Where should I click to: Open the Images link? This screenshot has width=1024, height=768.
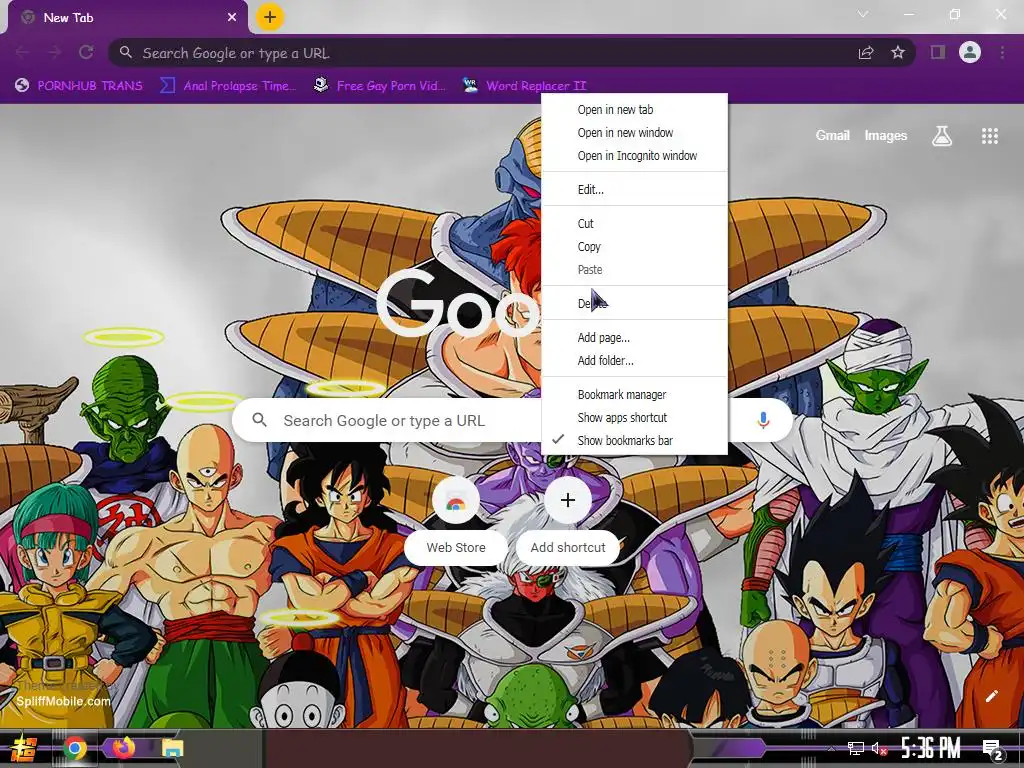pos(886,135)
